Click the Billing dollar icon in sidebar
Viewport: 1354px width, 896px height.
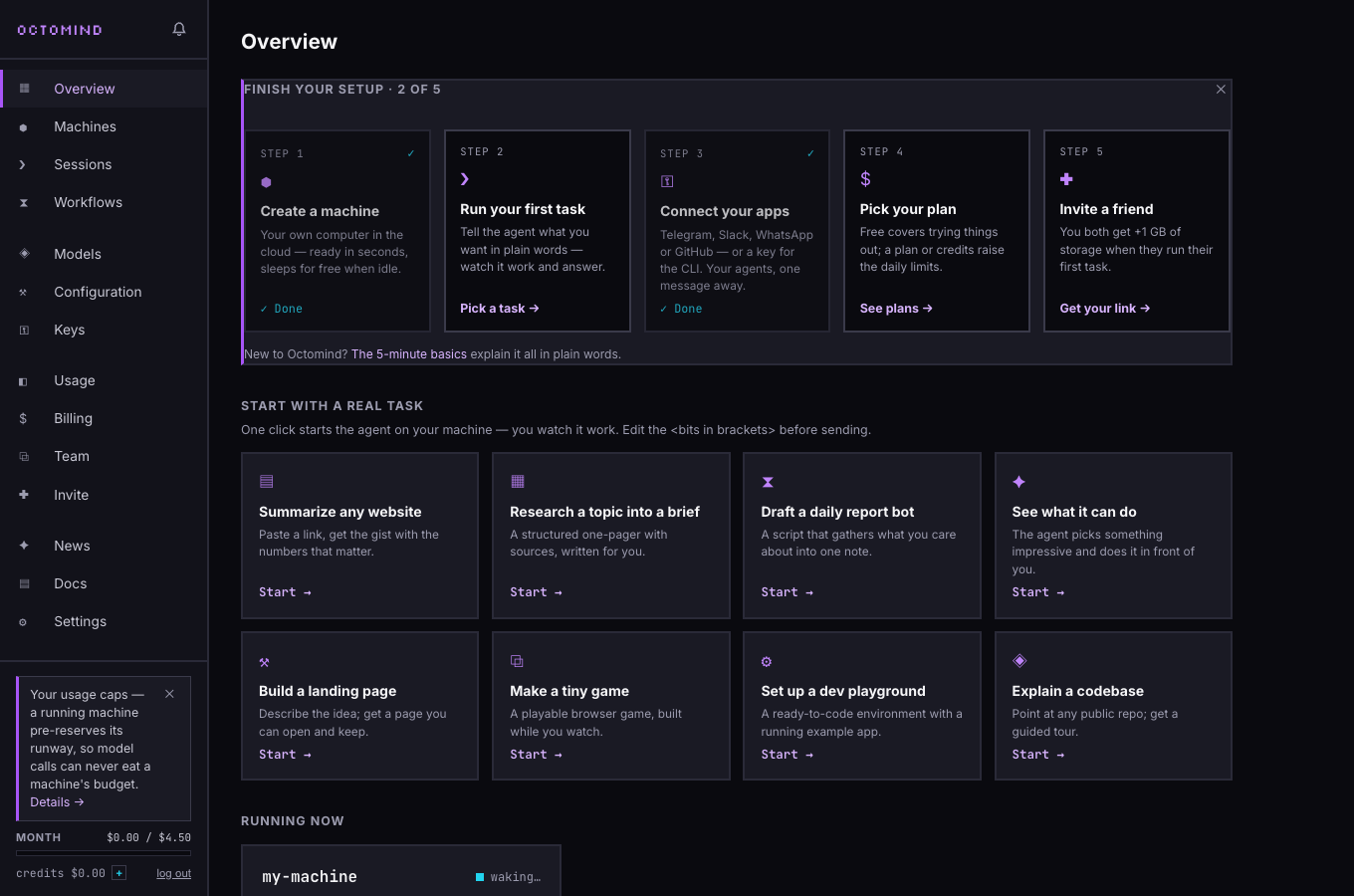(24, 418)
